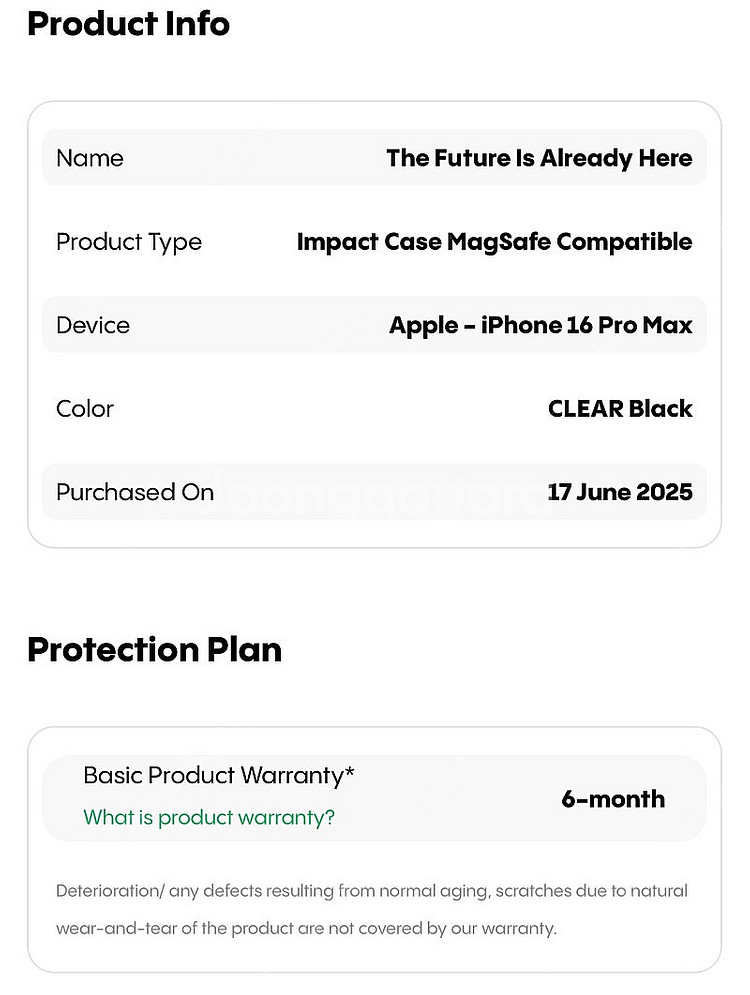The image size is (750, 995).
Task: Click the deterioration disclaimer first line
Action: pos(371,891)
